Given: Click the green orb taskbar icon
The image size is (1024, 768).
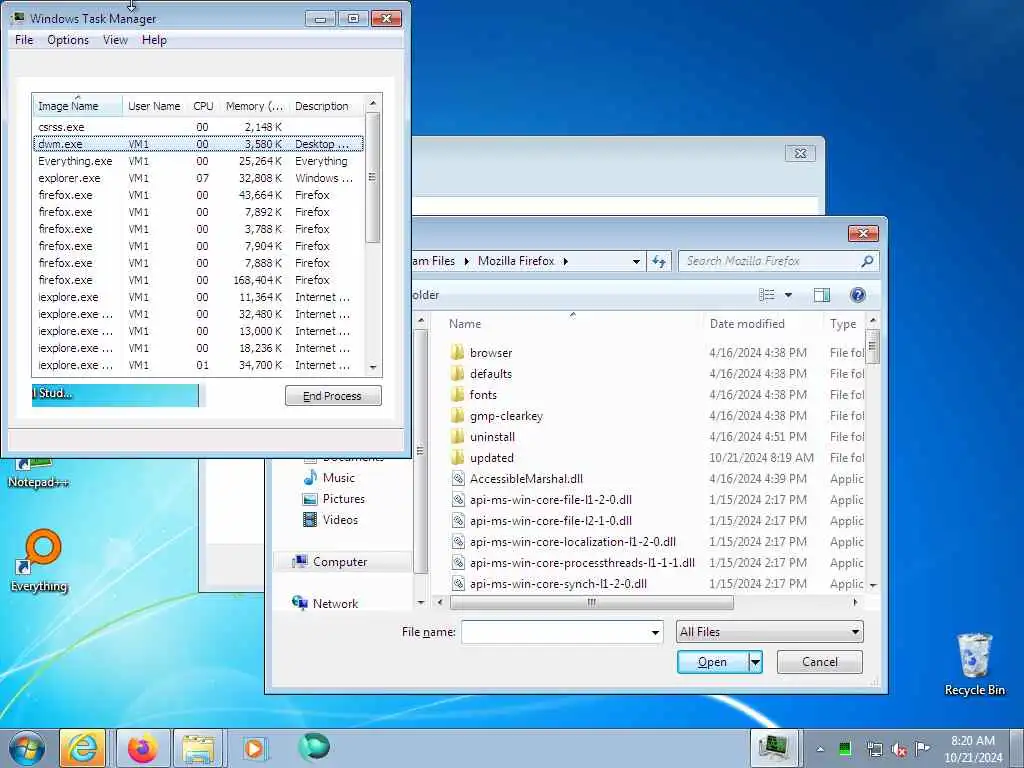Looking at the screenshot, I should [314, 747].
